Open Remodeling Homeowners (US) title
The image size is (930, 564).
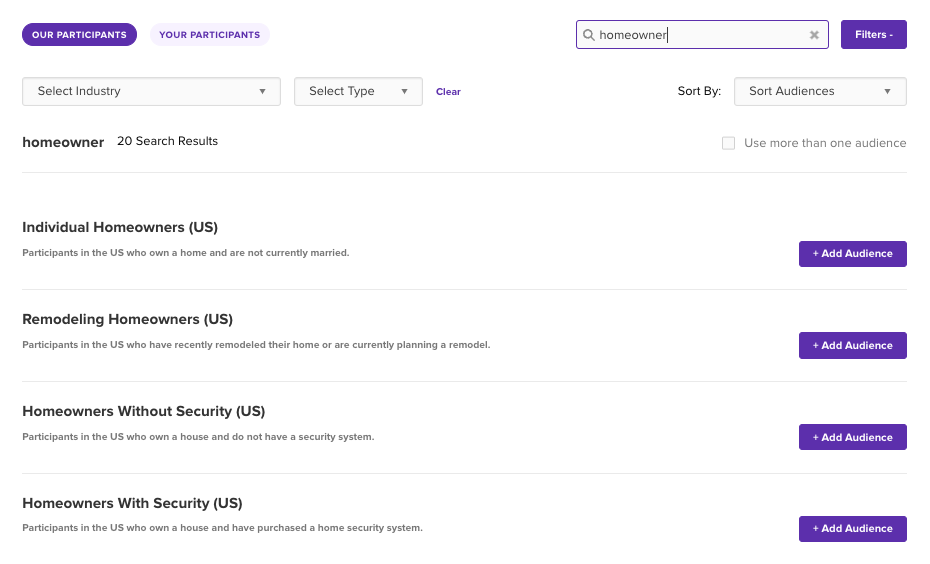128,319
